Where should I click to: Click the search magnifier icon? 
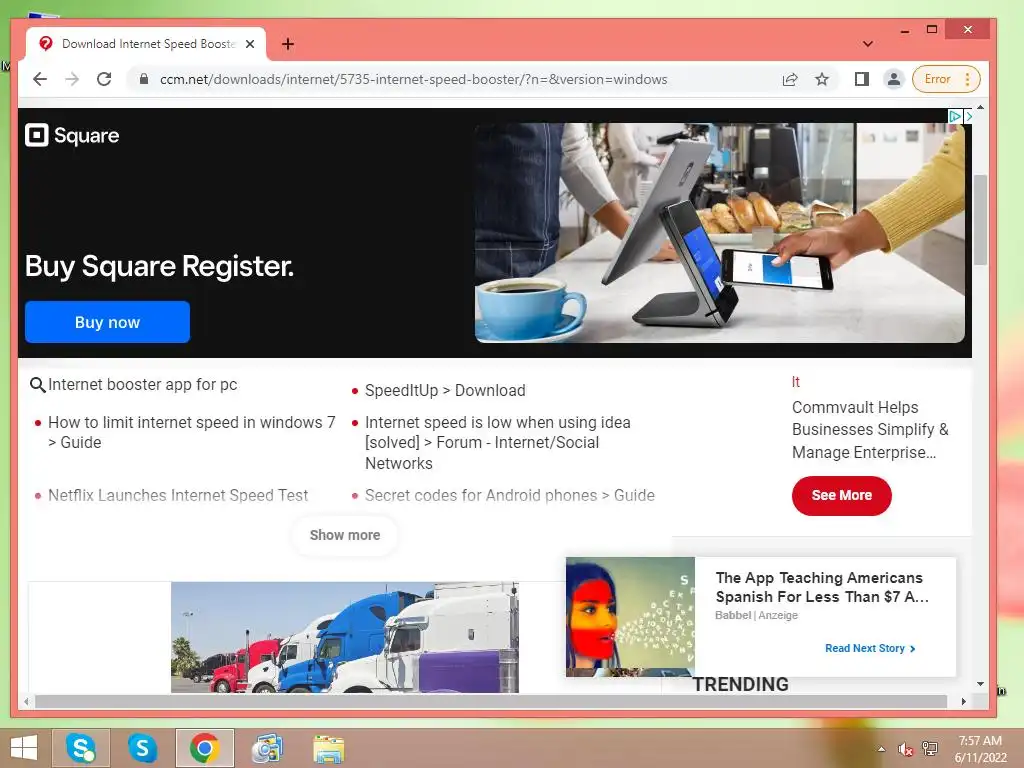pos(37,385)
